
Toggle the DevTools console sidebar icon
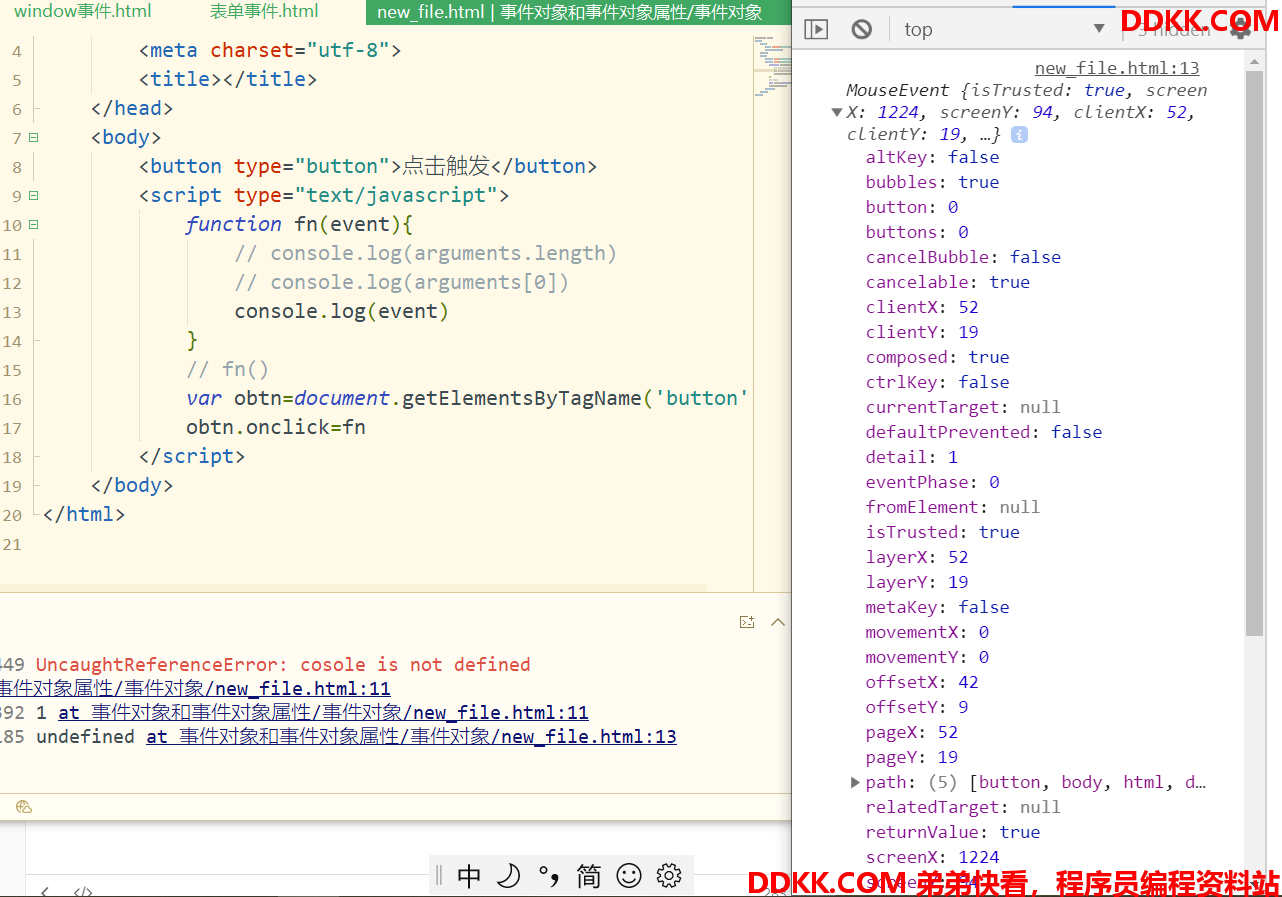coord(816,29)
